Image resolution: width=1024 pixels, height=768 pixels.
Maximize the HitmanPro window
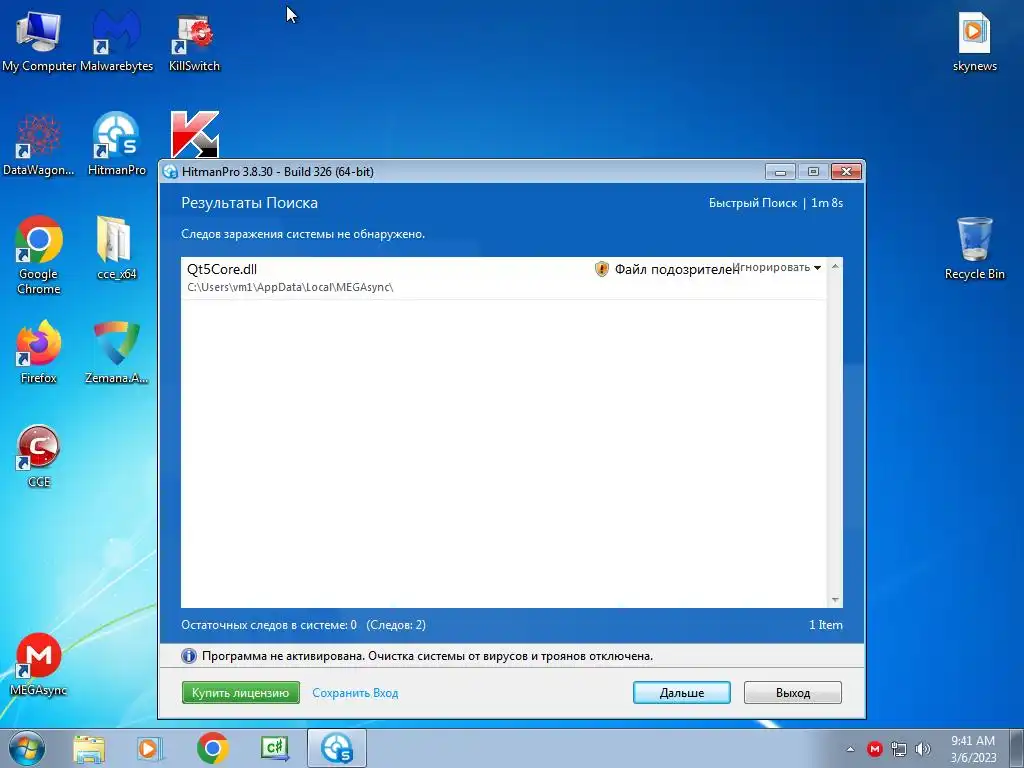coord(812,172)
